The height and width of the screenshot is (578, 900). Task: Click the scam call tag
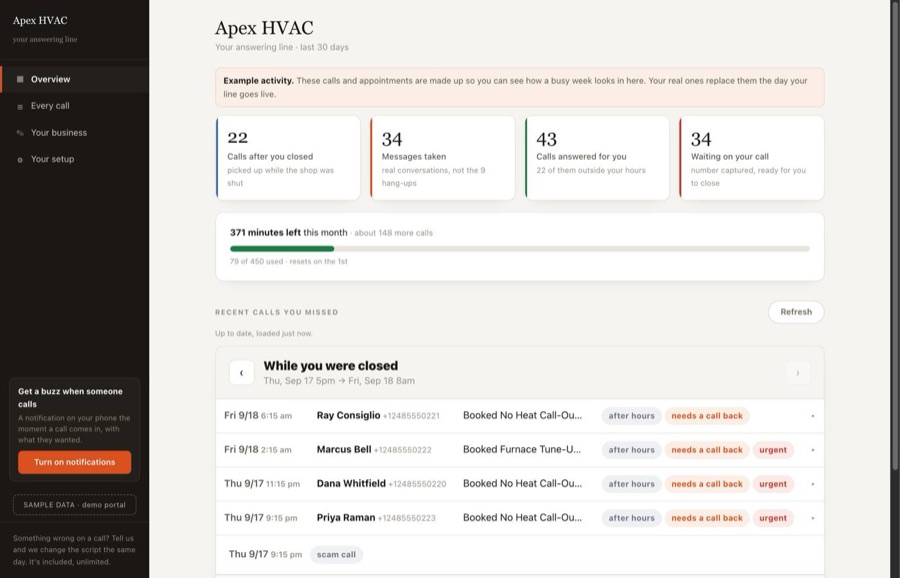[x=336, y=554]
